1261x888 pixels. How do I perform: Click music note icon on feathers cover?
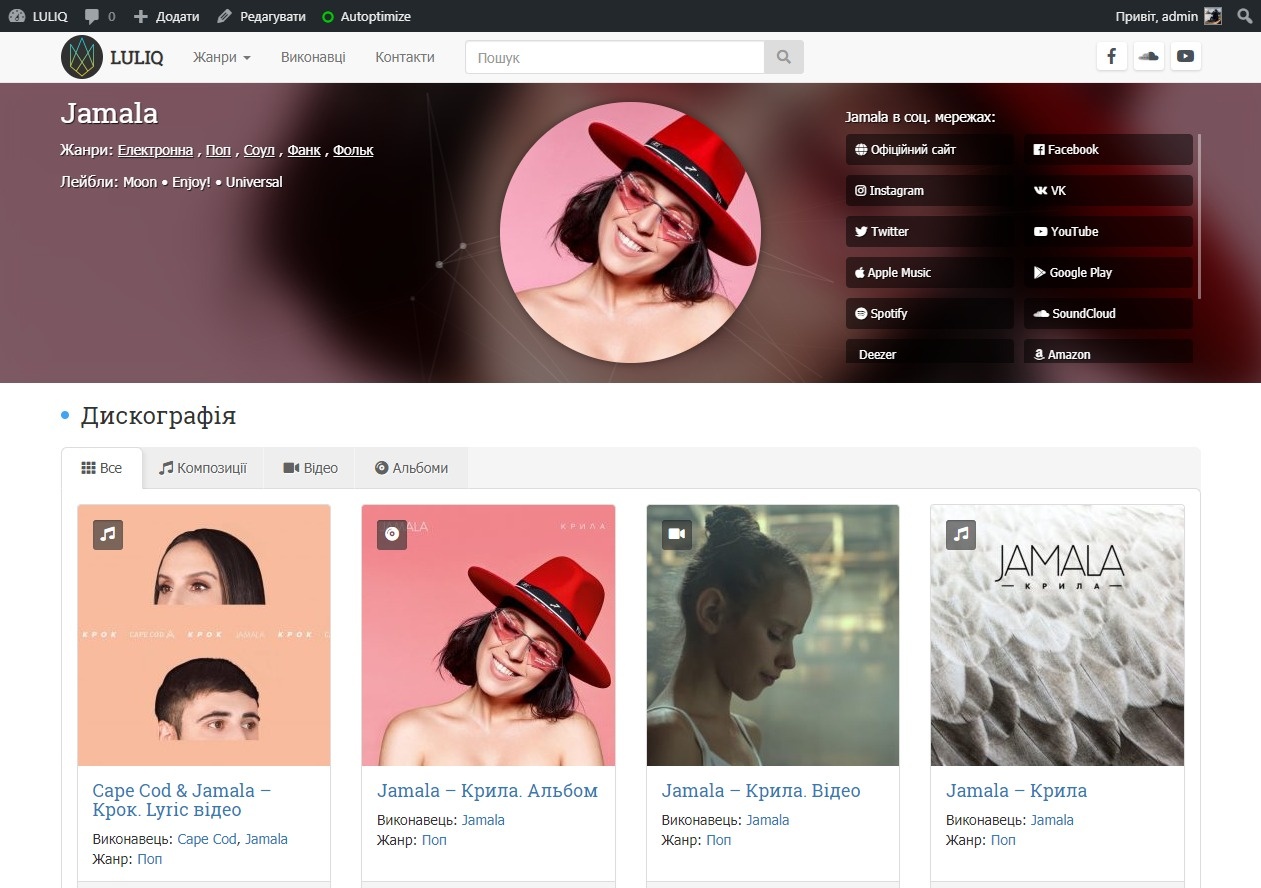961,535
